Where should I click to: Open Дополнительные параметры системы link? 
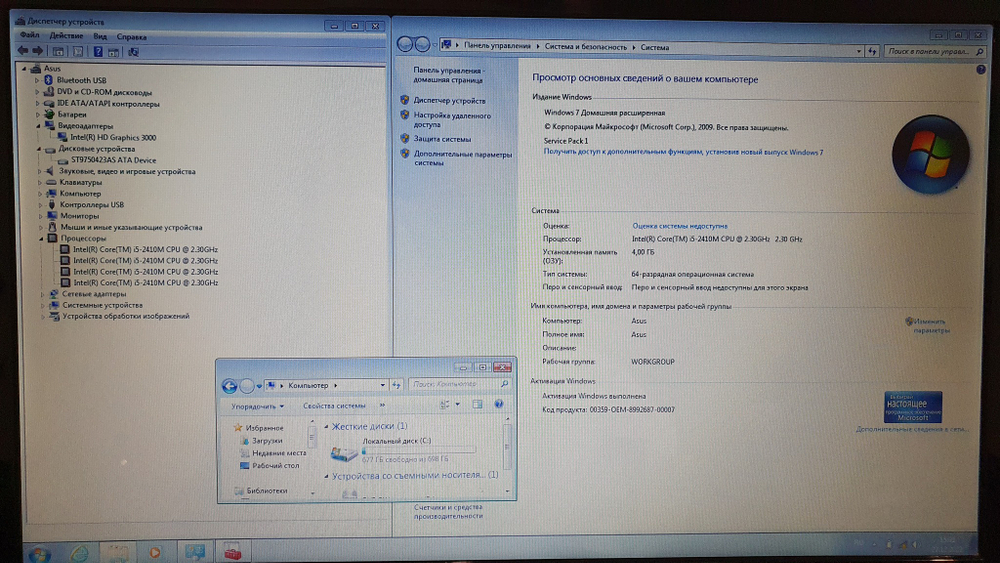pos(462,158)
